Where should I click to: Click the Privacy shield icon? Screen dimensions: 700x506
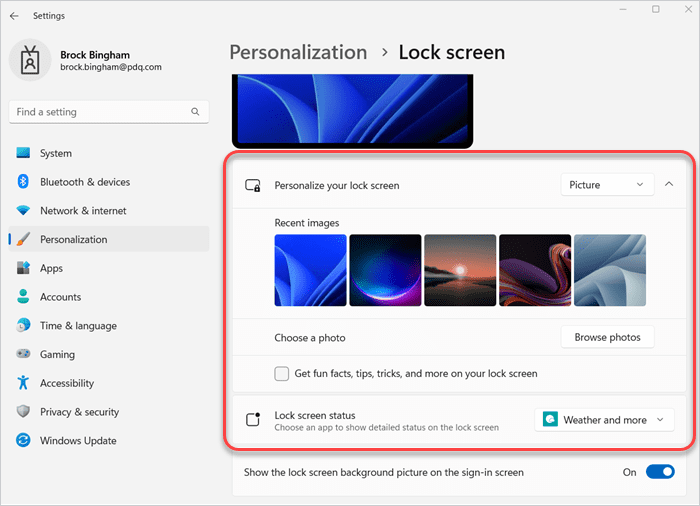23,411
